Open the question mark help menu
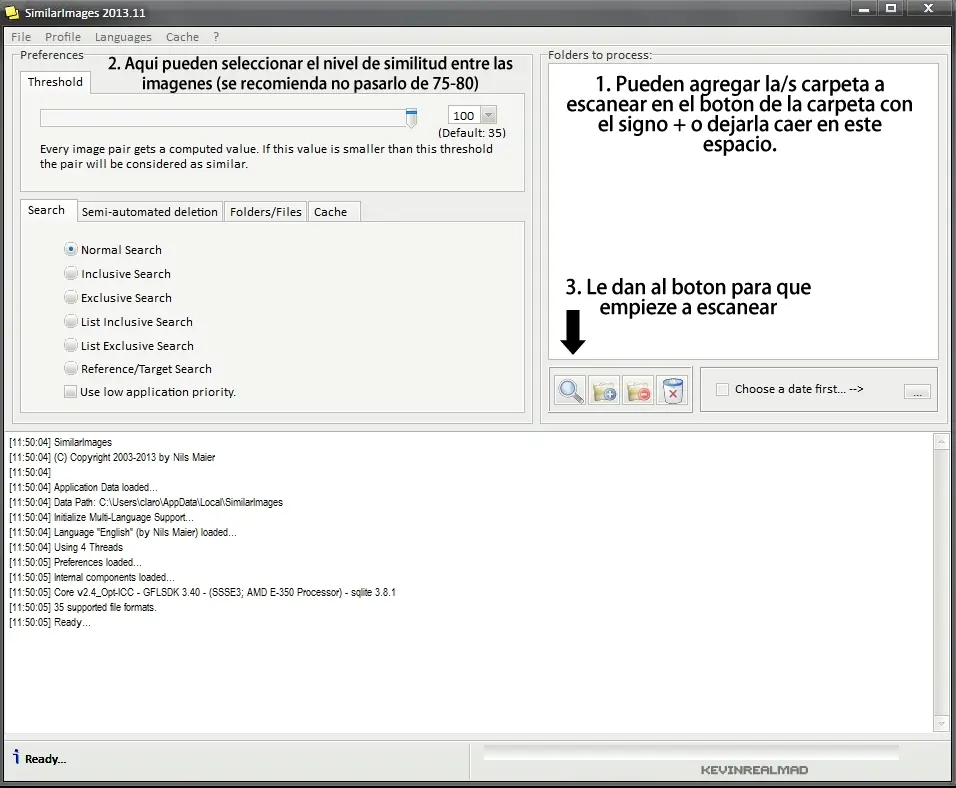Image resolution: width=956 pixels, height=788 pixels. (216, 37)
